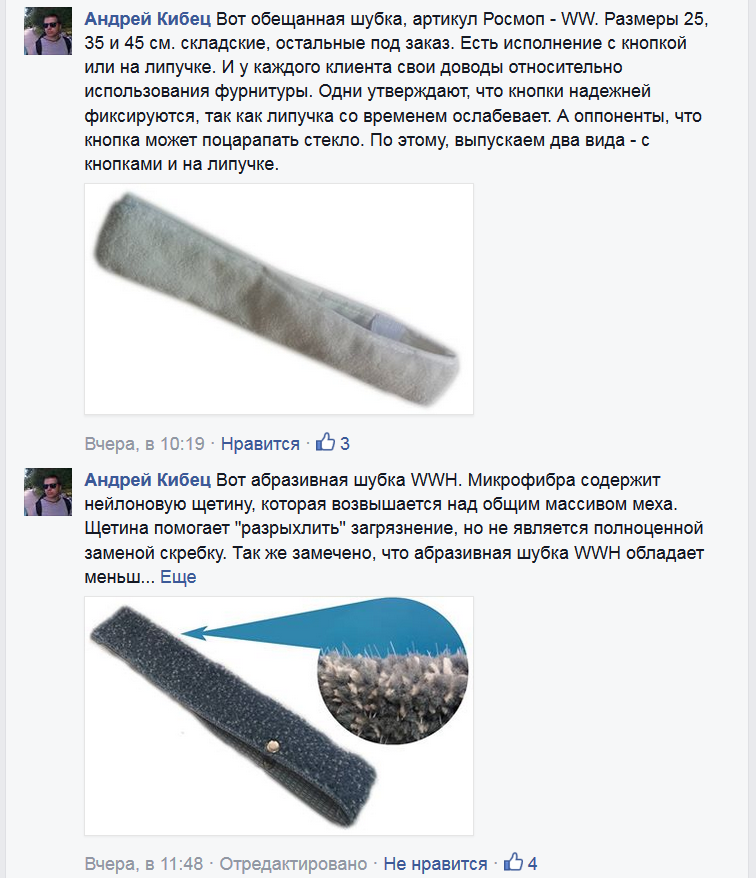View edit history via Отредактировано

tap(293, 863)
